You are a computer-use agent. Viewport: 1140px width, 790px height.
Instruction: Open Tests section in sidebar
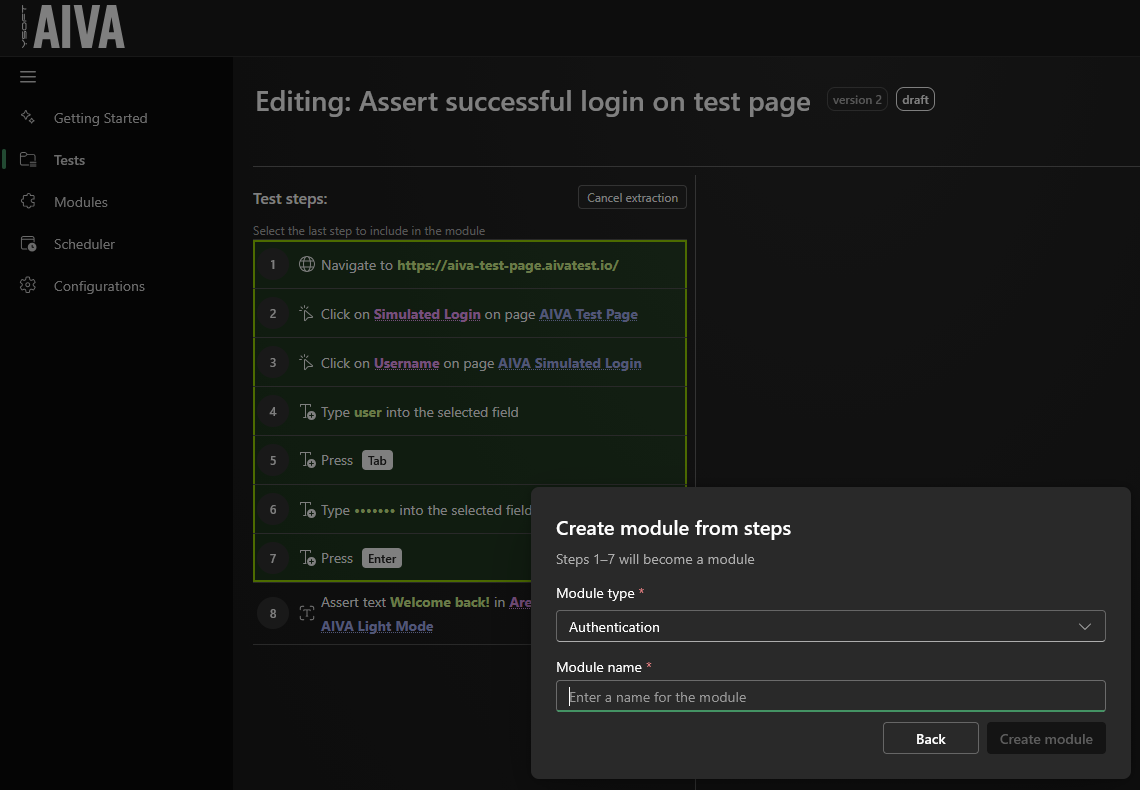click(69, 160)
